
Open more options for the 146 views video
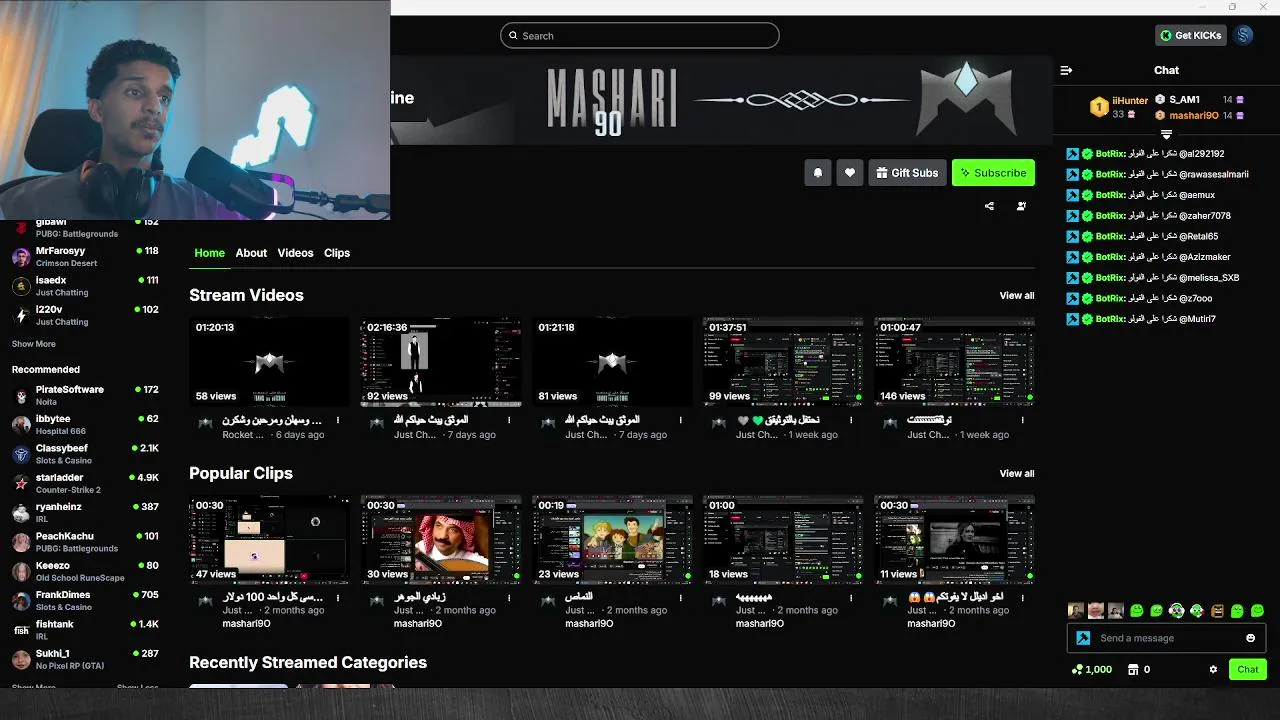(1022, 420)
